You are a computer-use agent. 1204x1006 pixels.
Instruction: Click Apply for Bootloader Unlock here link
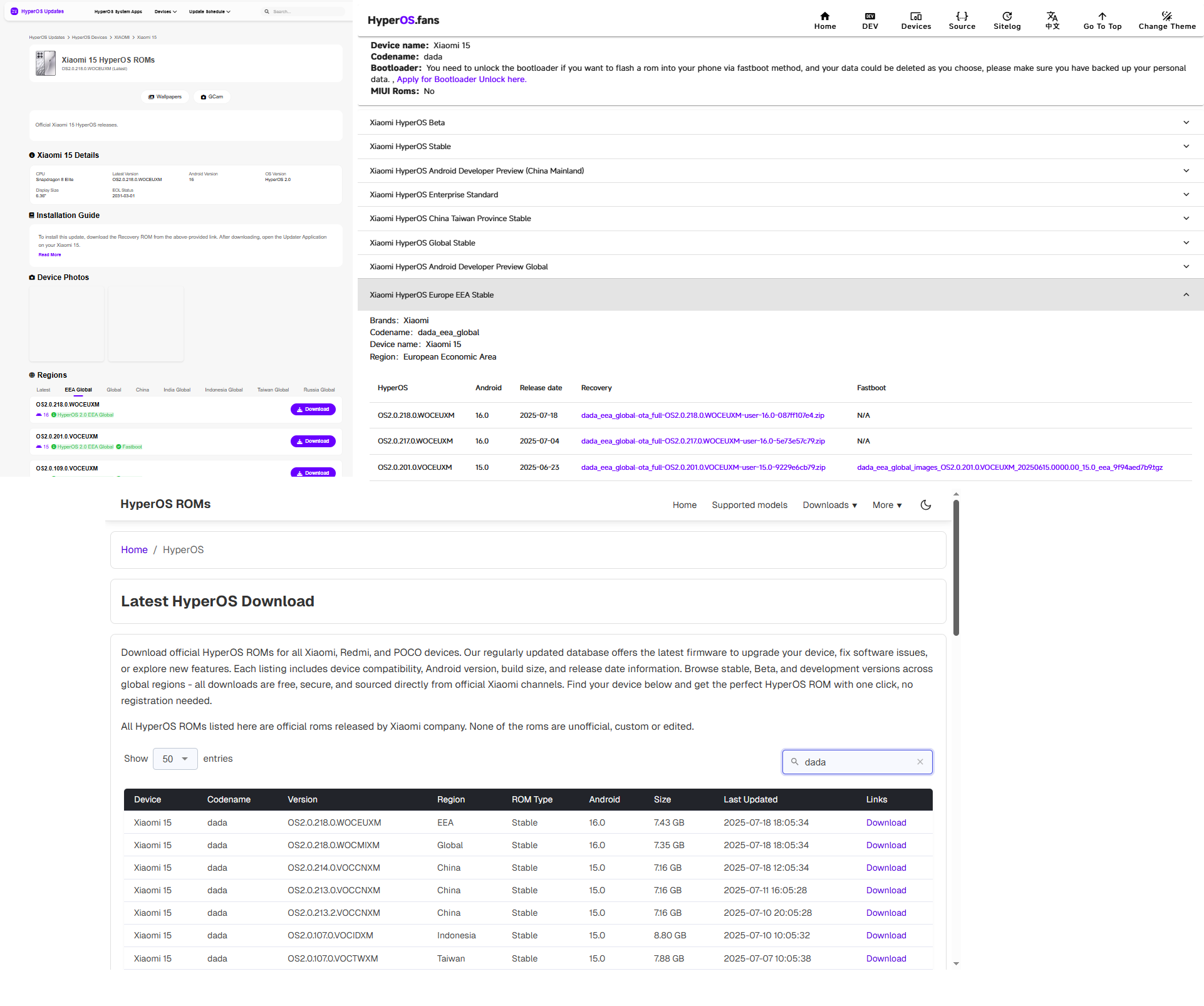coord(461,80)
